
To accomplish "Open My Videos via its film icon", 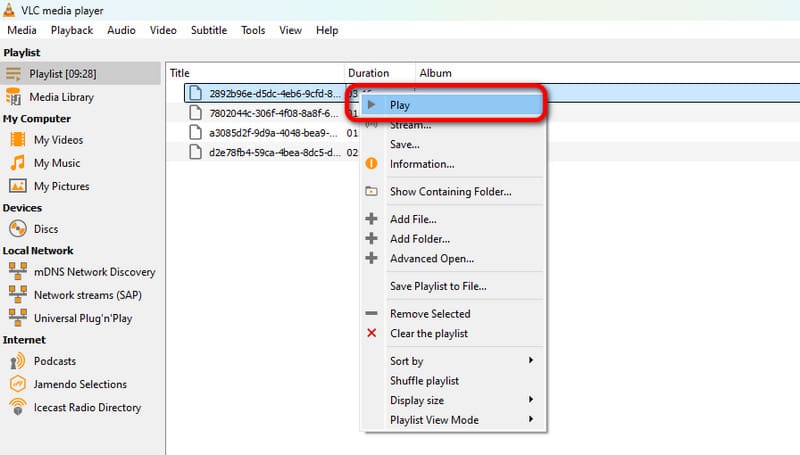I will (x=16, y=140).
